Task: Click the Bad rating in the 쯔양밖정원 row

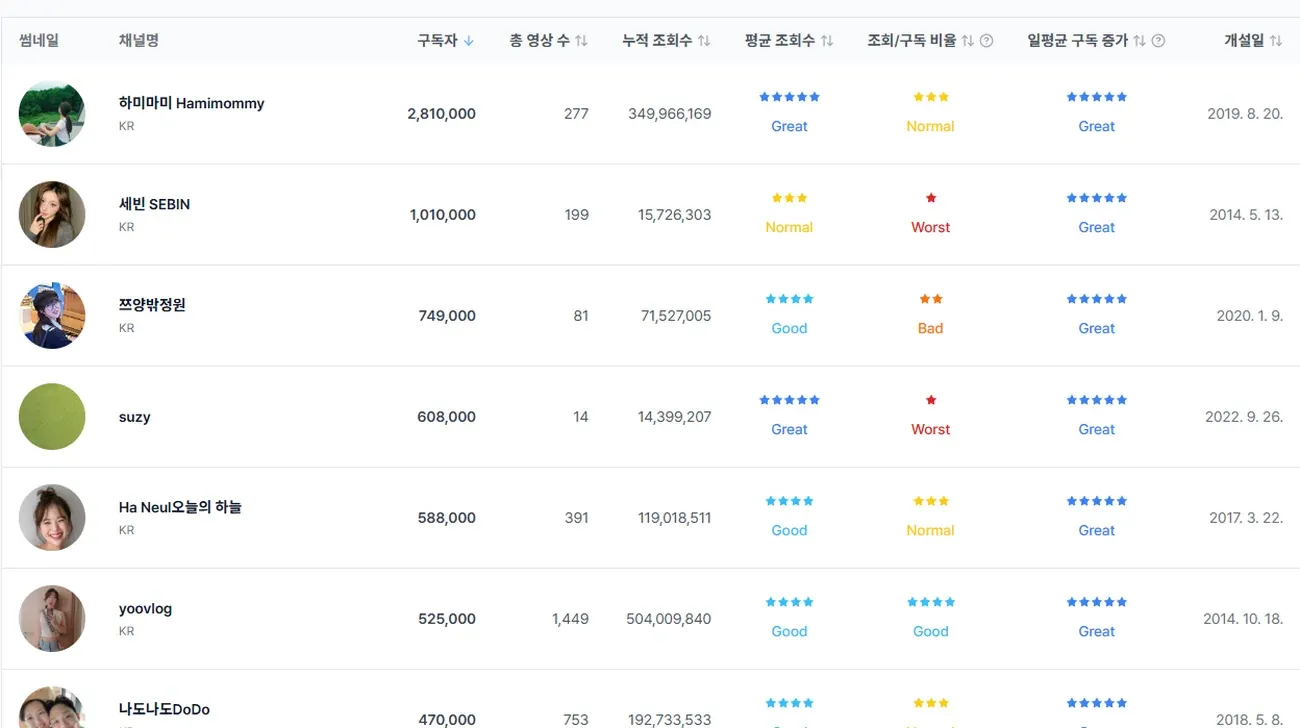Action: [931, 328]
